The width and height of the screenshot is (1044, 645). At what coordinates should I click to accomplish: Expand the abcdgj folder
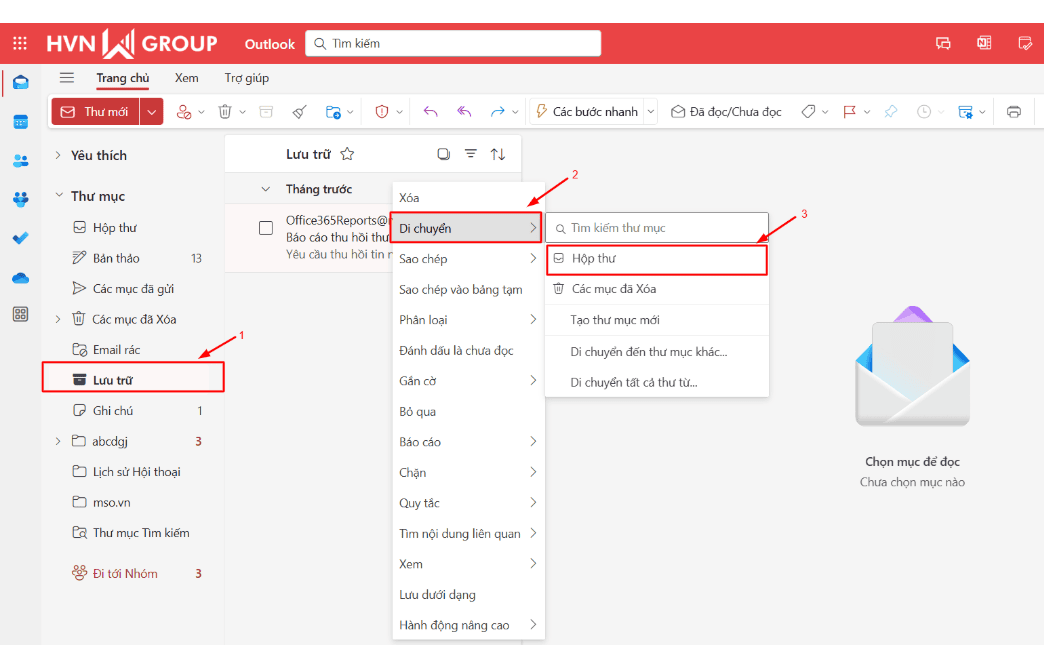(x=58, y=441)
